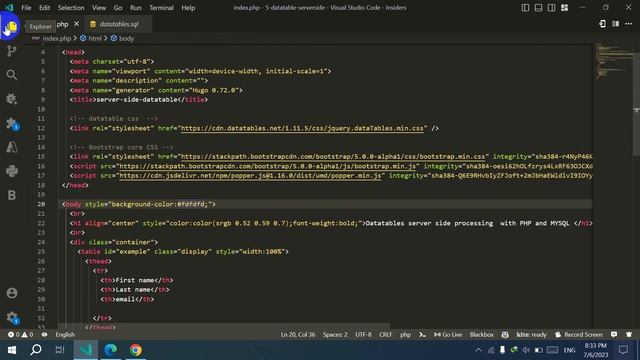Open the Source Control view
Screen dimensions: 640x360
pyautogui.click(x=11, y=51)
